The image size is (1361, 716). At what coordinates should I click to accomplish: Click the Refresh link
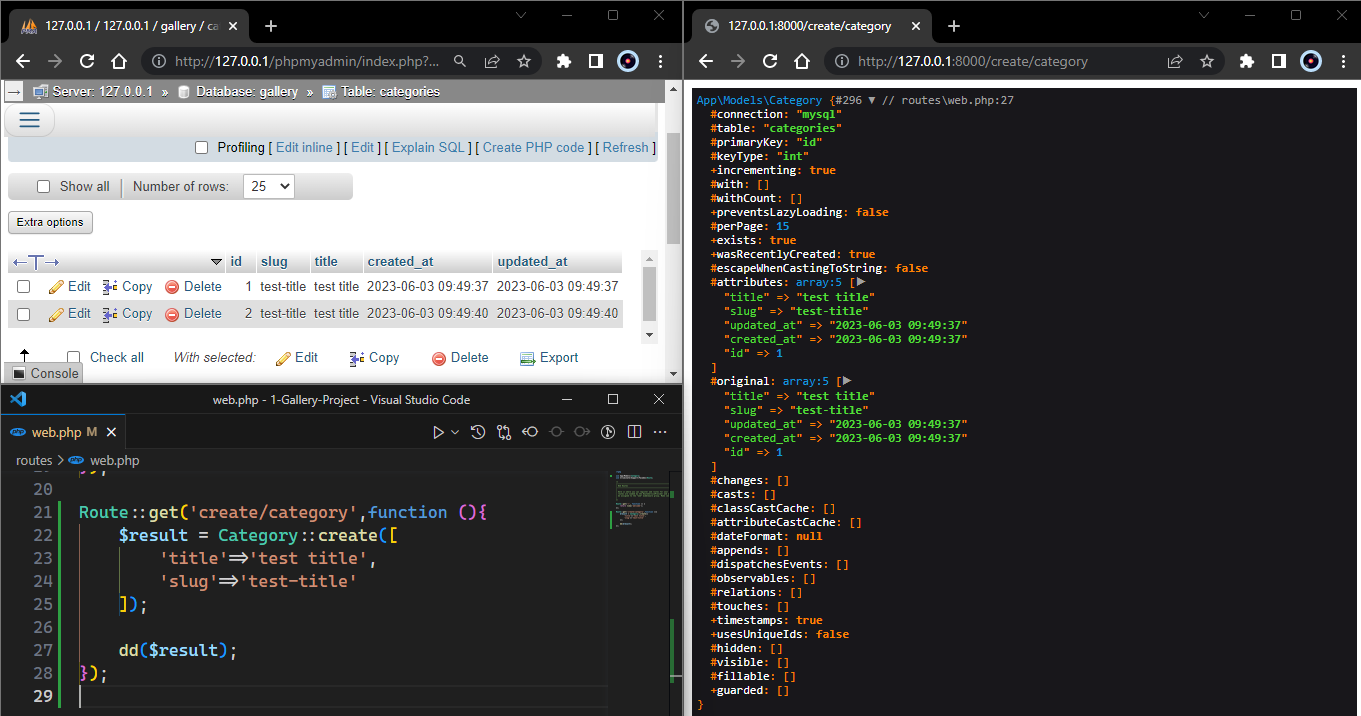coord(626,147)
